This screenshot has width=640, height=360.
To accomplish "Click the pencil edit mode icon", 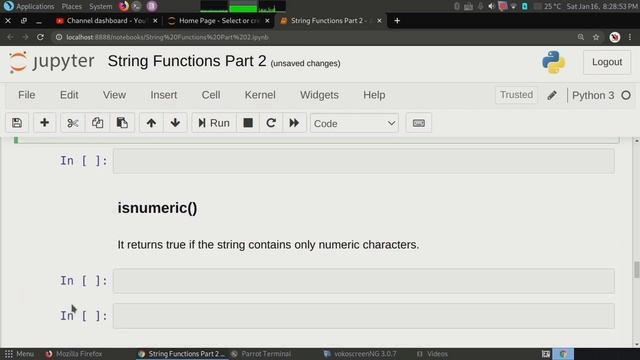I will [x=552, y=95].
